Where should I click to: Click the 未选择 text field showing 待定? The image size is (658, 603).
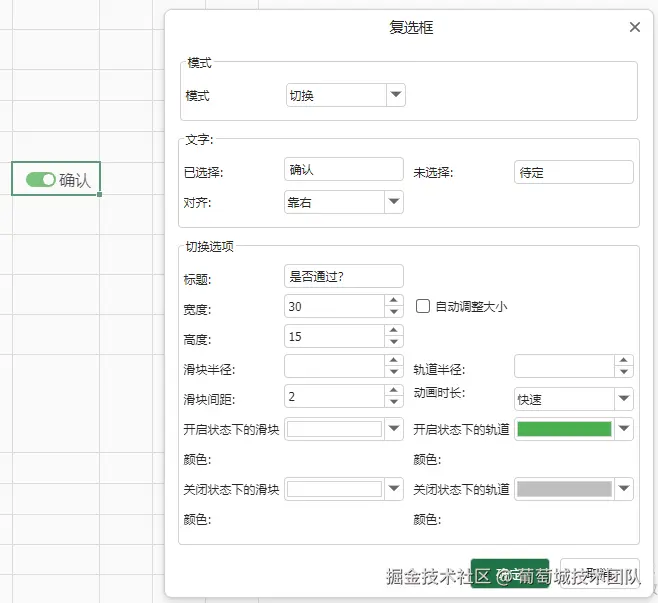574,172
